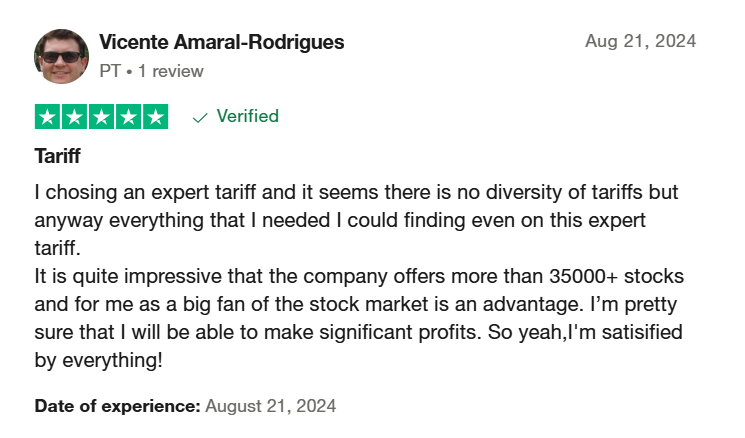Click the second green rating star
The width and height of the screenshot is (745, 438).
pyautogui.click(x=75, y=116)
